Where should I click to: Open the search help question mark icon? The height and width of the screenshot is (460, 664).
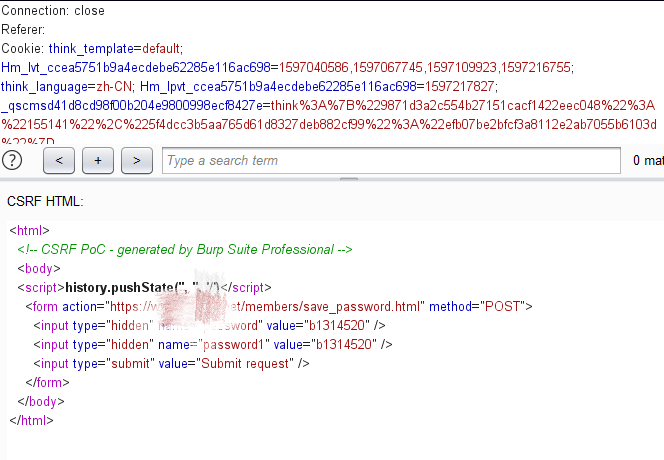[x=12, y=161]
